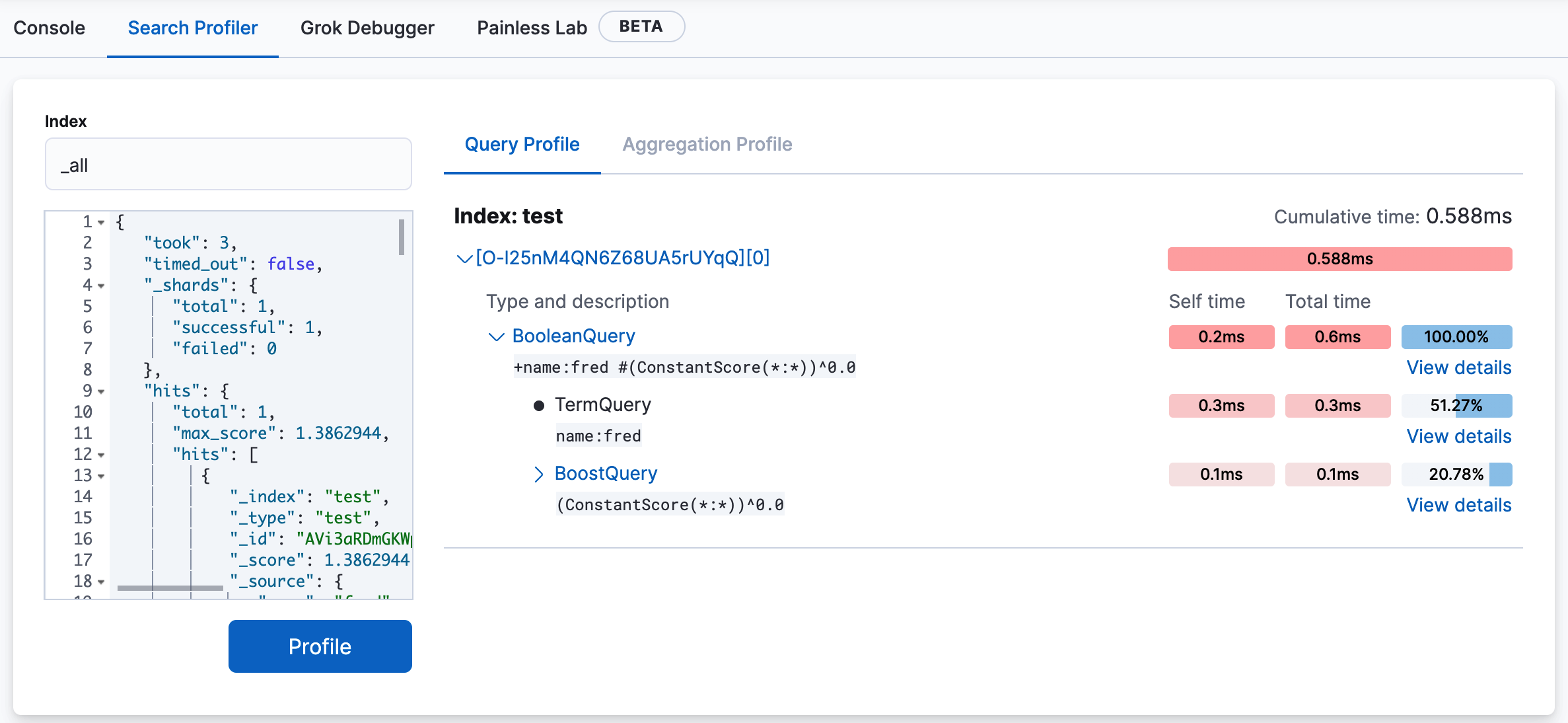Switch to the Console tab

coord(49,28)
